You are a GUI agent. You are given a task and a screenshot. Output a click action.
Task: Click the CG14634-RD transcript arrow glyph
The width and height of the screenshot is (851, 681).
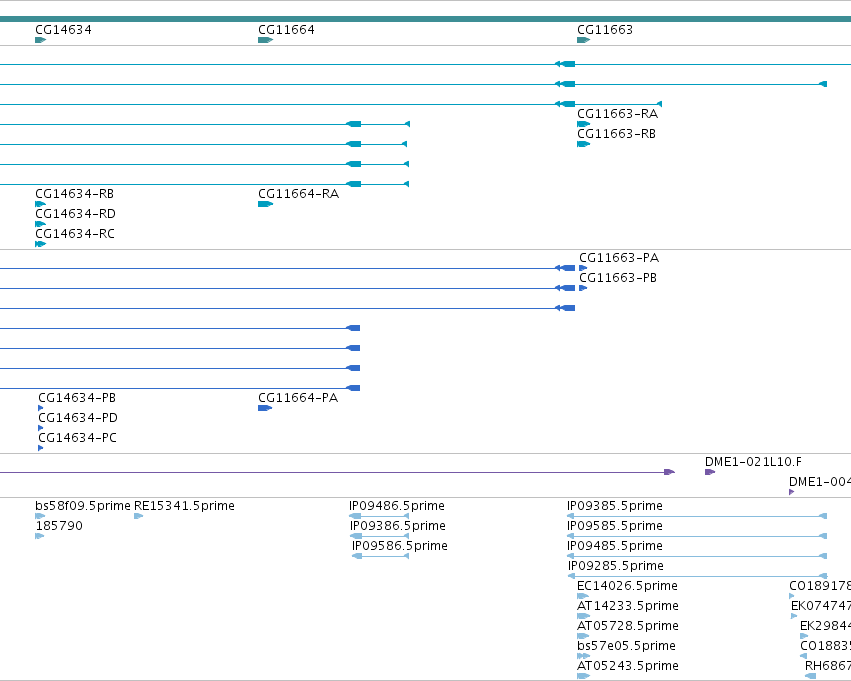coord(41,224)
